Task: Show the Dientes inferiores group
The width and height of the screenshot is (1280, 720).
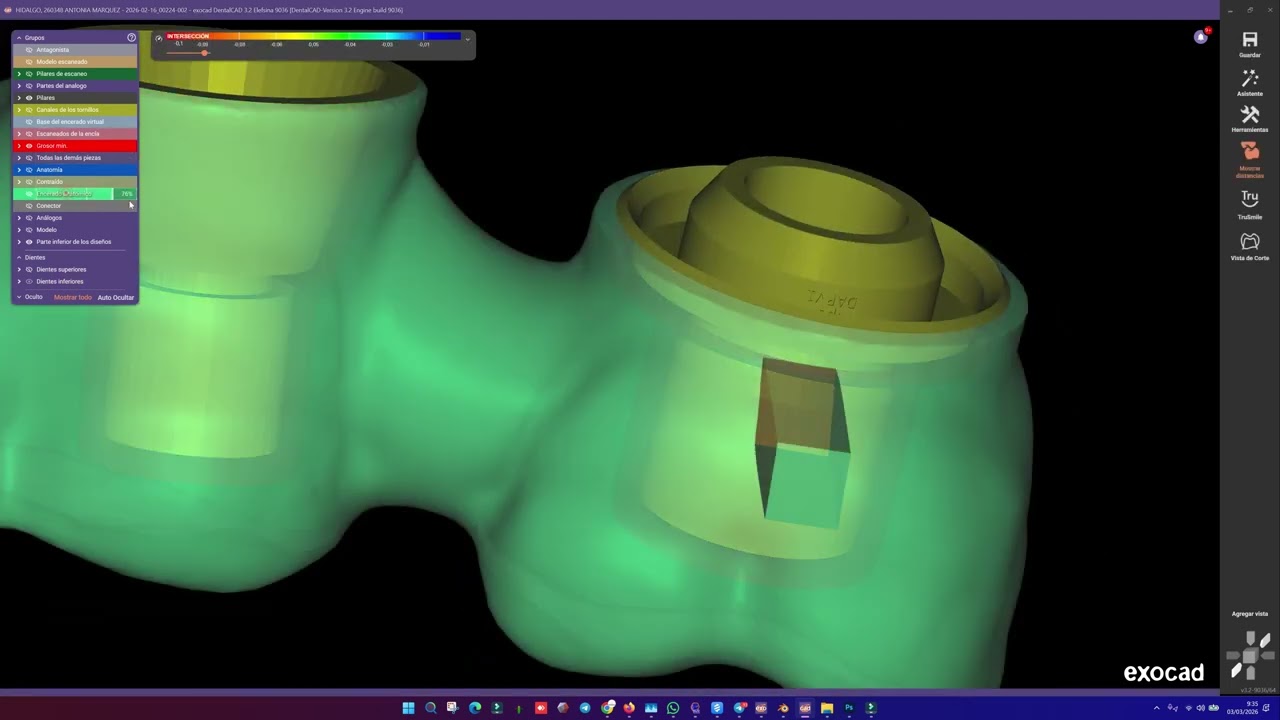Action: pos(29,282)
